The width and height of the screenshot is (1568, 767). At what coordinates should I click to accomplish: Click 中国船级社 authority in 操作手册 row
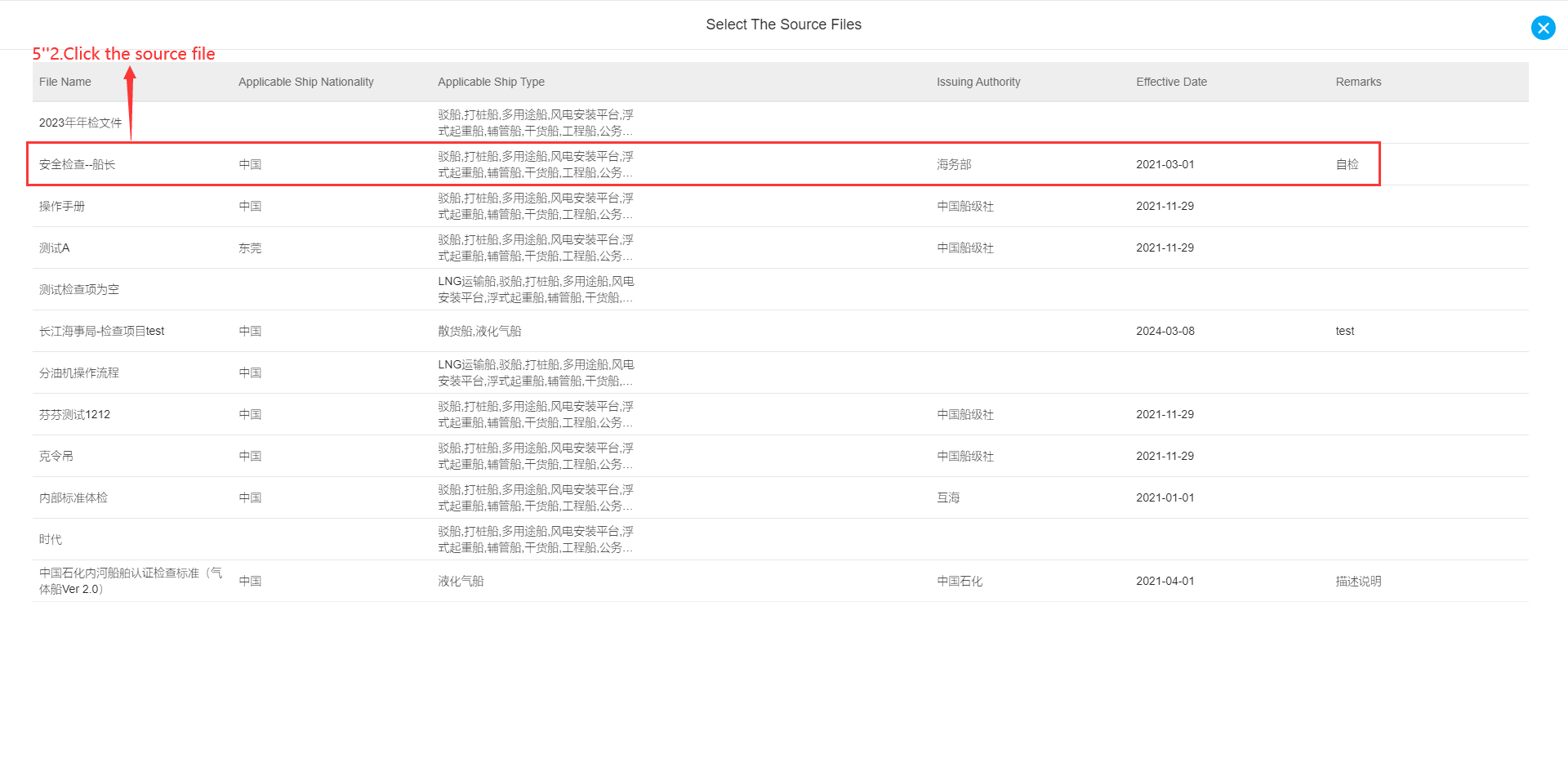pos(965,206)
